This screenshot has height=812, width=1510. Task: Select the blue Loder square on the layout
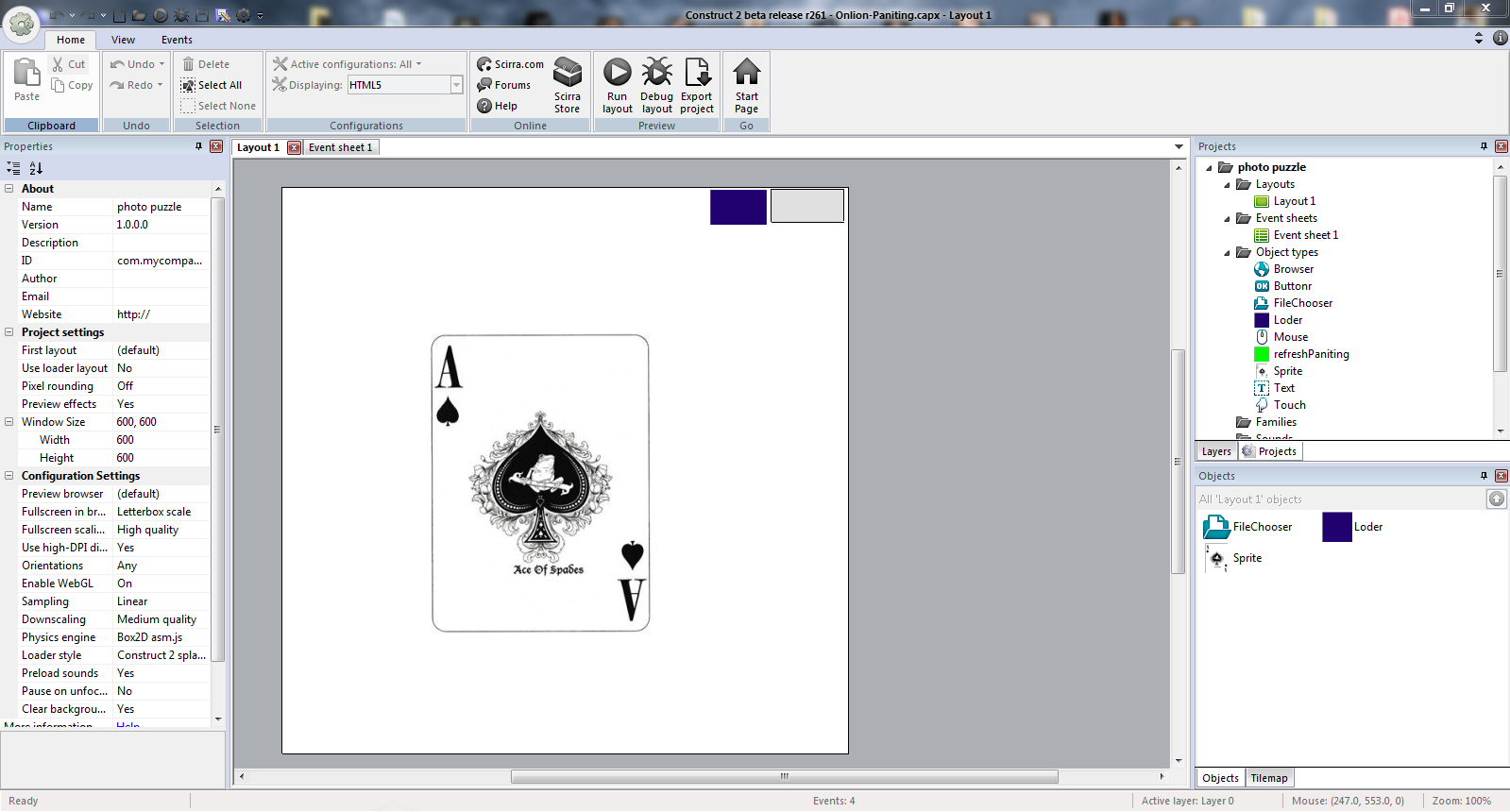[x=738, y=207]
